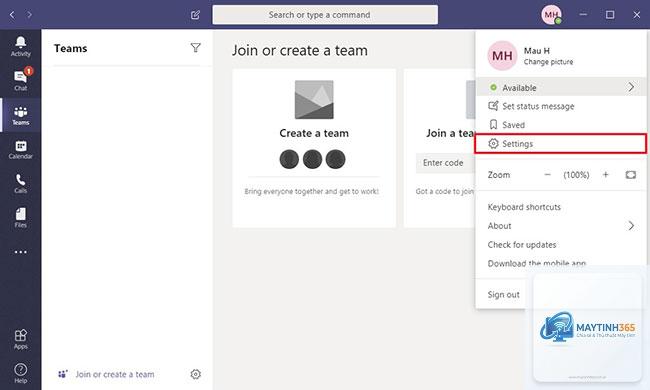Image resolution: width=650 pixels, height=390 pixels.
Task: Go back with the left arrow
Action: tap(12, 15)
